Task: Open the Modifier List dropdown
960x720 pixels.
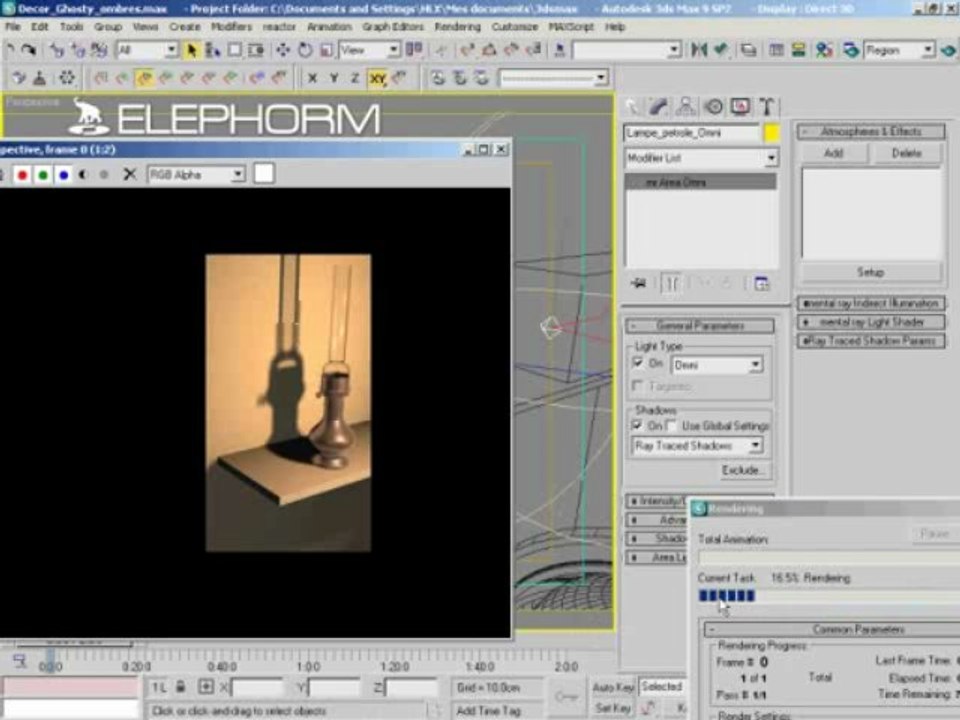Action: (701, 159)
